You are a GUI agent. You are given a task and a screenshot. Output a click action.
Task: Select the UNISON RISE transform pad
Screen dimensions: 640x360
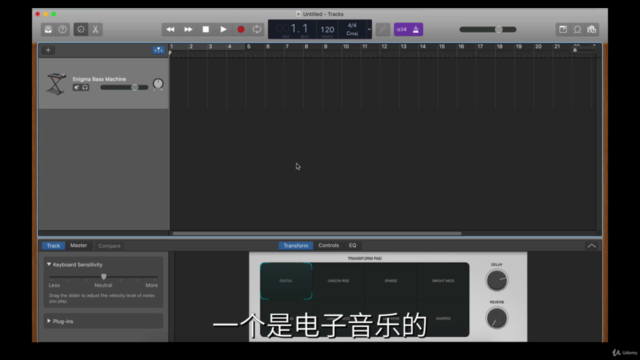point(338,281)
